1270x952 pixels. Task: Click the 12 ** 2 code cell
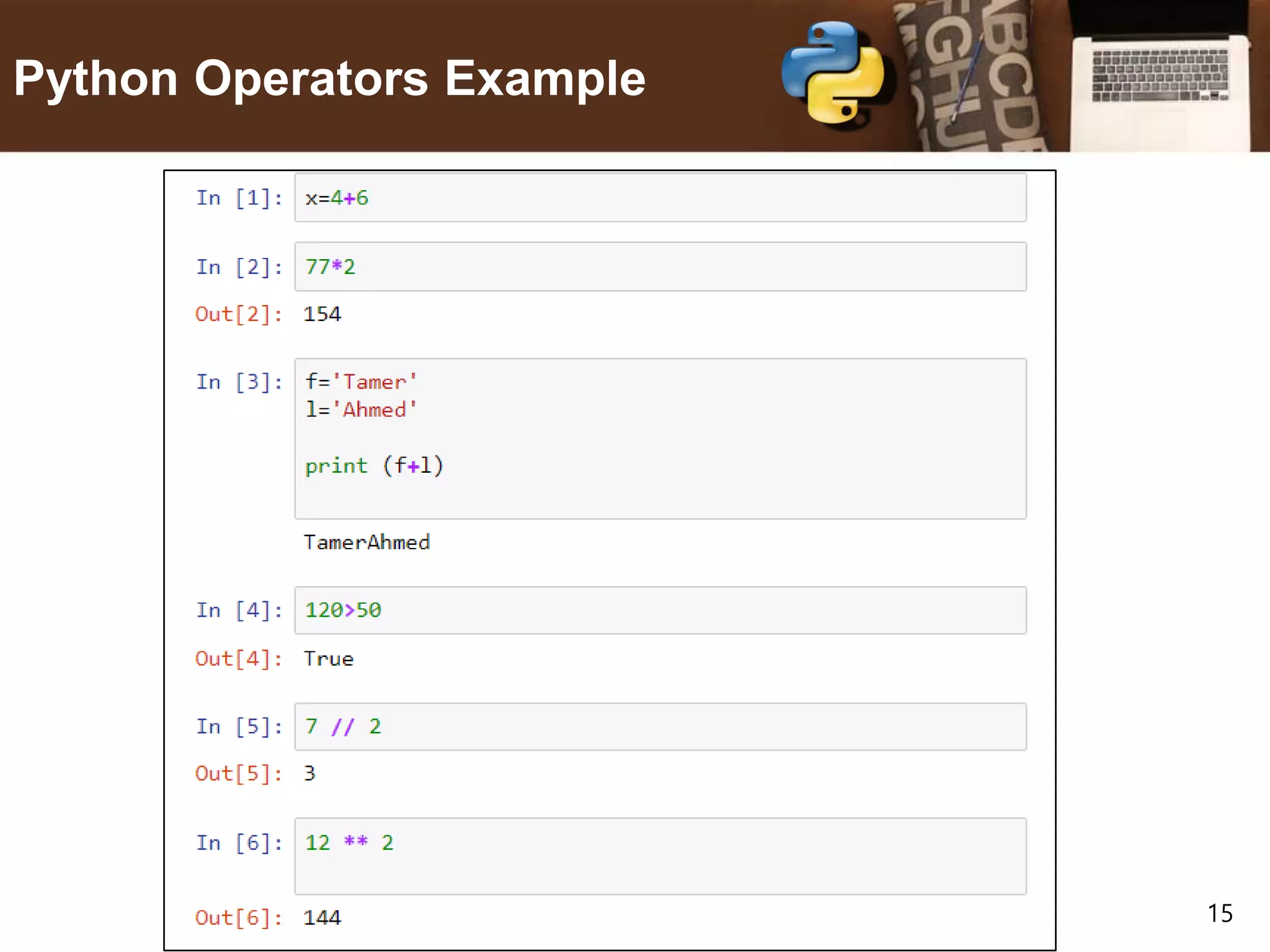coord(660,856)
